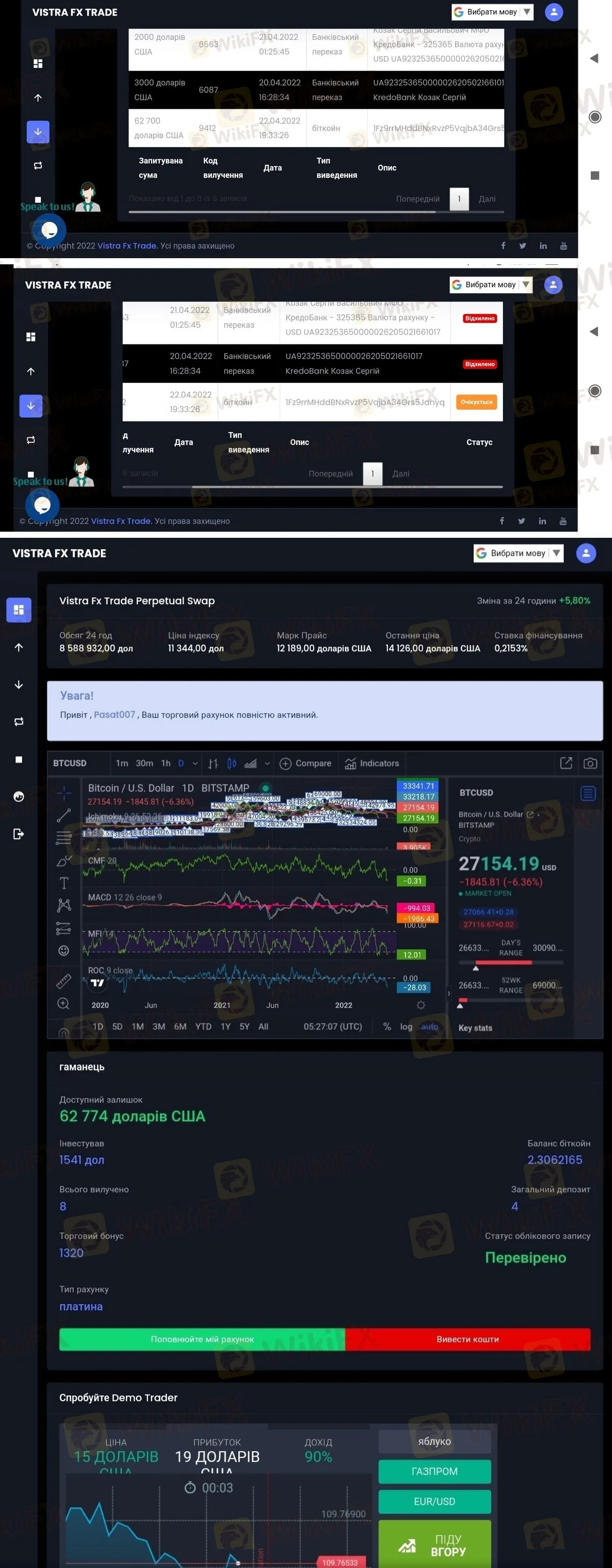Open the user profile avatar on the dashboard header

click(586, 553)
